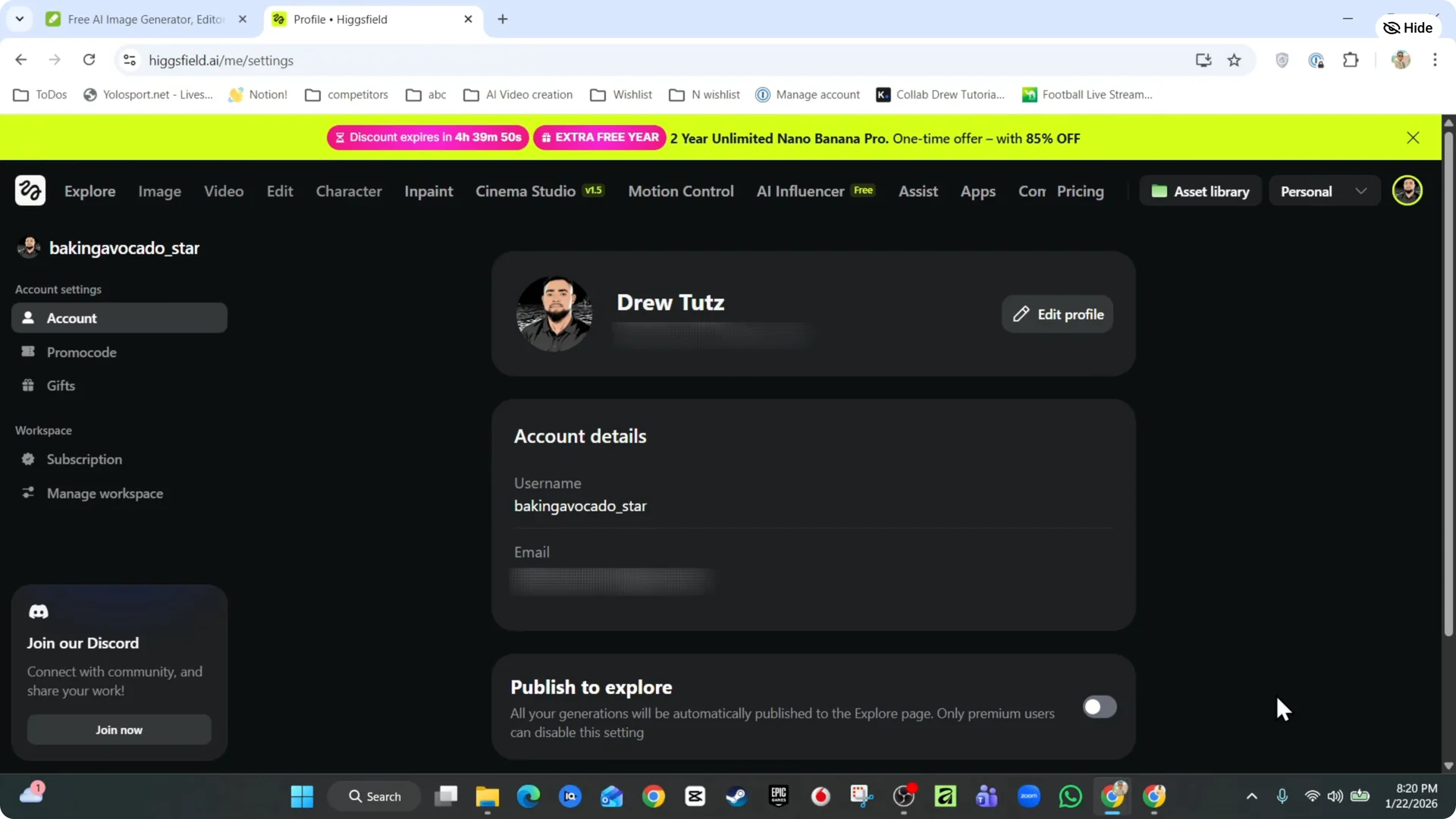Expand hidden icons in the system tray
This screenshot has width=1456, height=819.
click(1252, 795)
